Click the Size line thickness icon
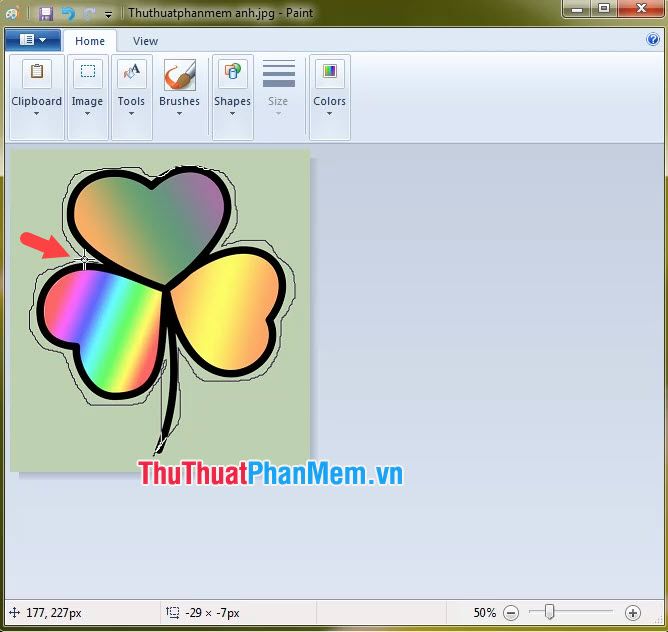The image size is (668, 632). [x=279, y=73]
